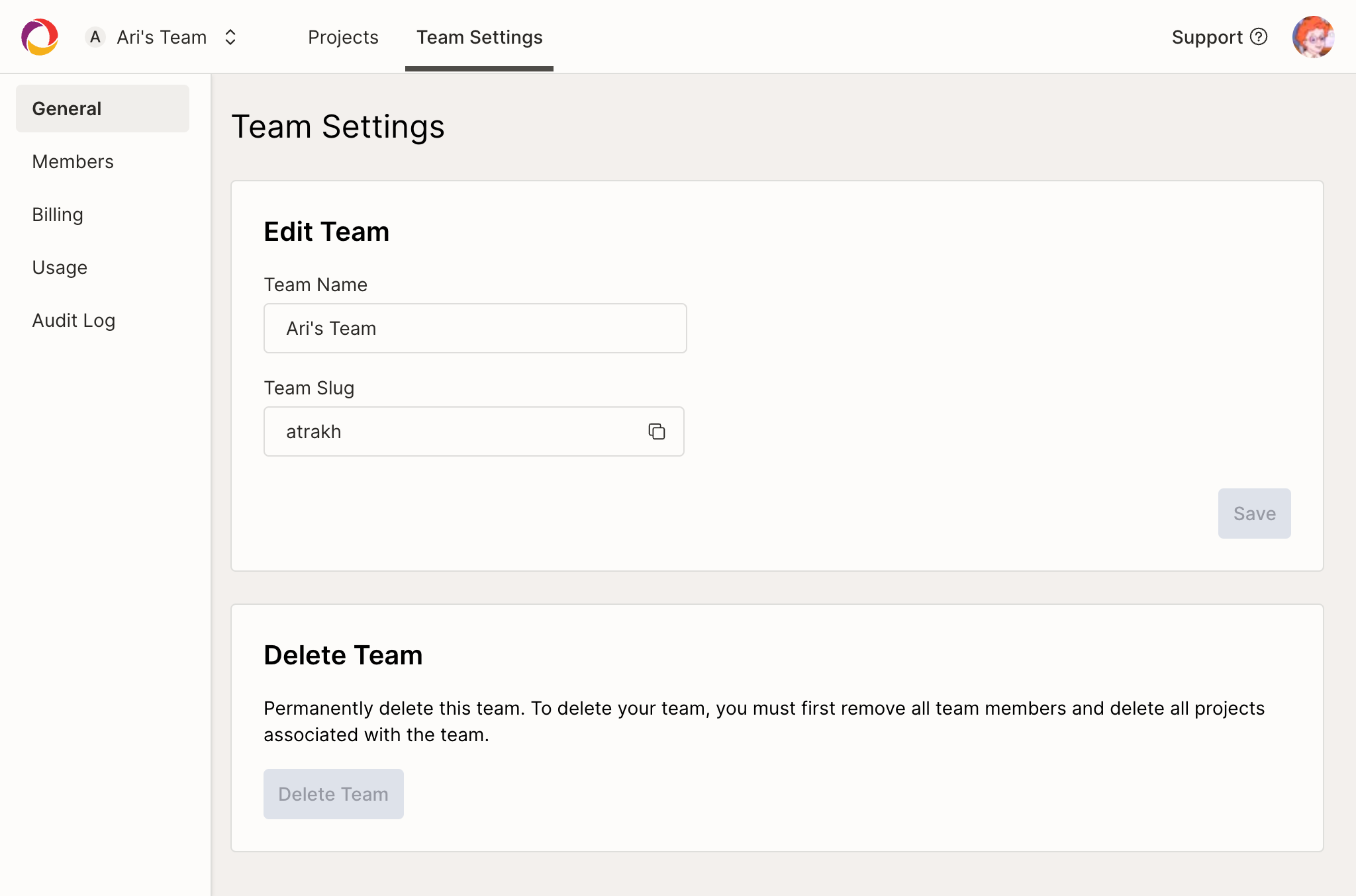Open the Ari's Team switcher chevrons
The width and height of the screenshot is (1356, 896).
pos(230,37)
